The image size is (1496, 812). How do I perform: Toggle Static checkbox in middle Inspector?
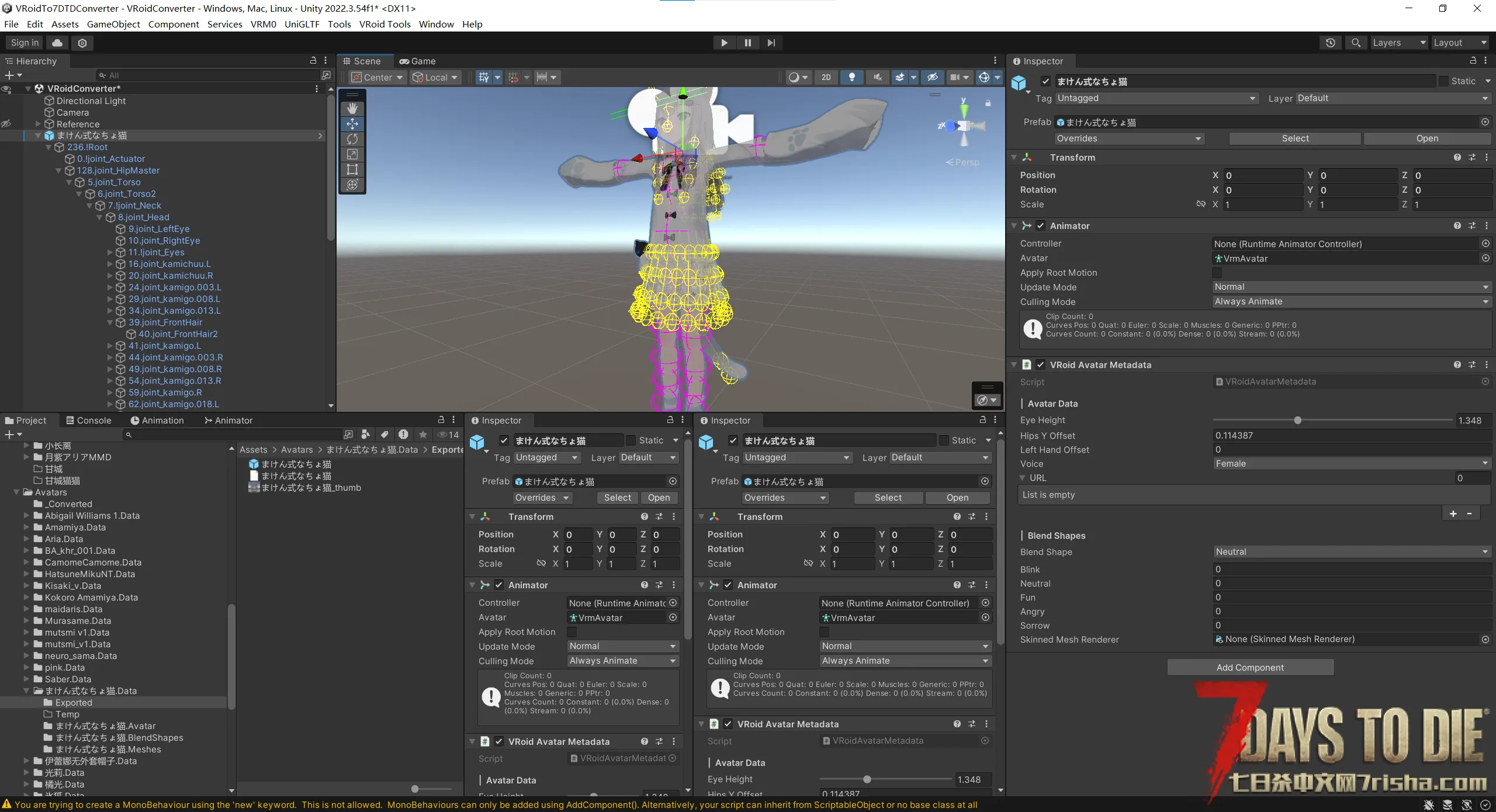click(x=631, y=440)
